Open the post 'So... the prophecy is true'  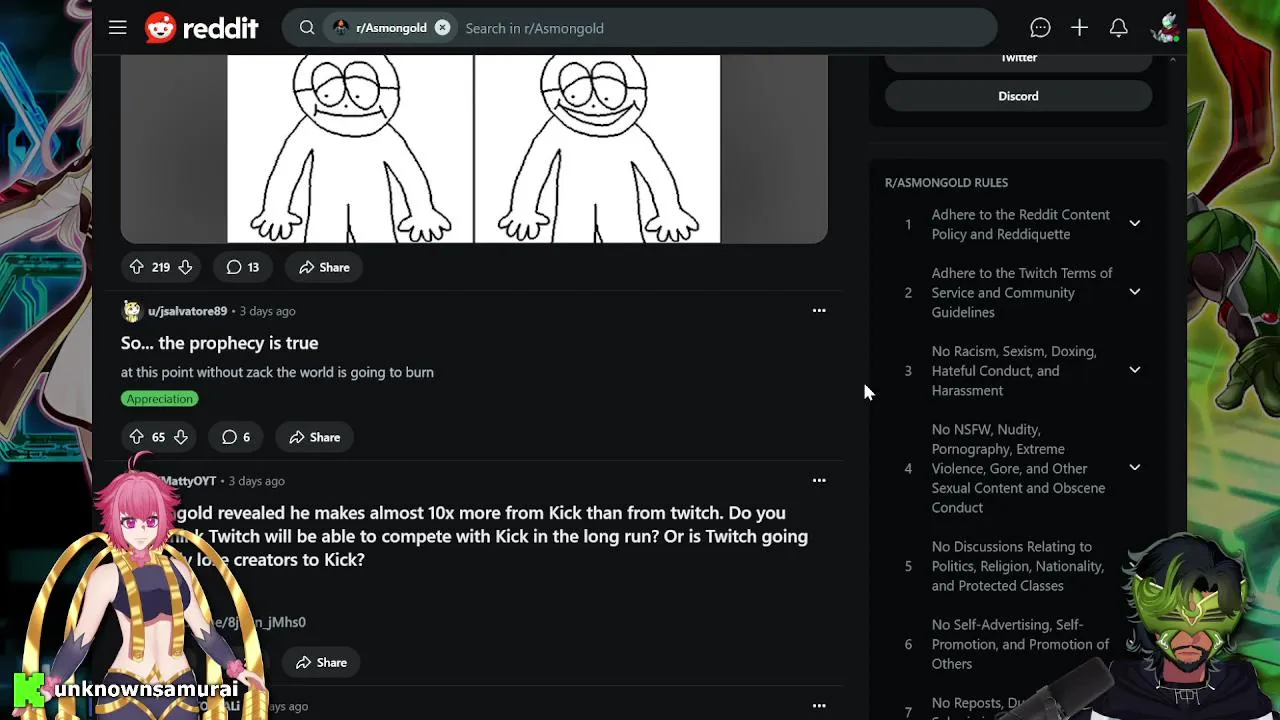pos(220,343)
